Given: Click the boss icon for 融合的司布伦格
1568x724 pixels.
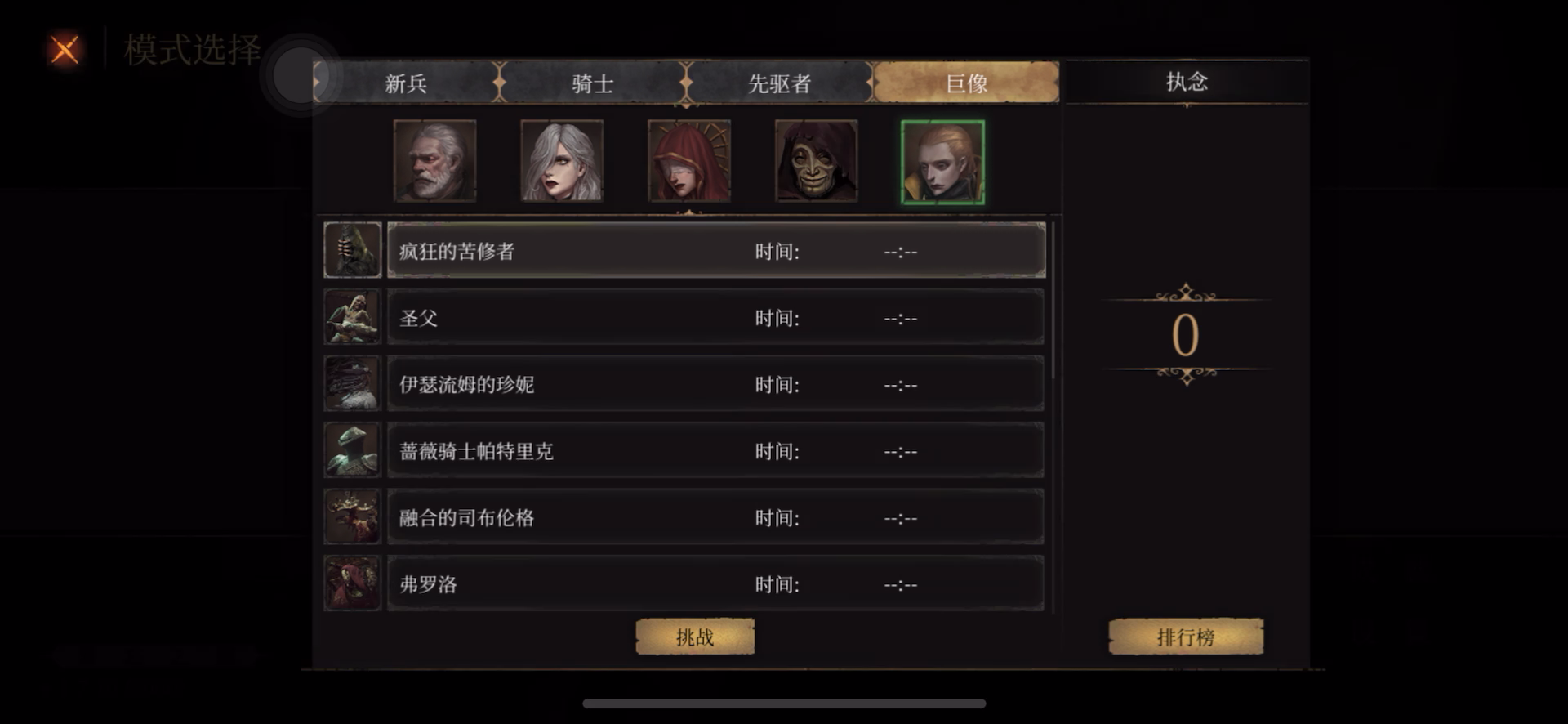Looking at the screenshot, I should pos(353,516).
